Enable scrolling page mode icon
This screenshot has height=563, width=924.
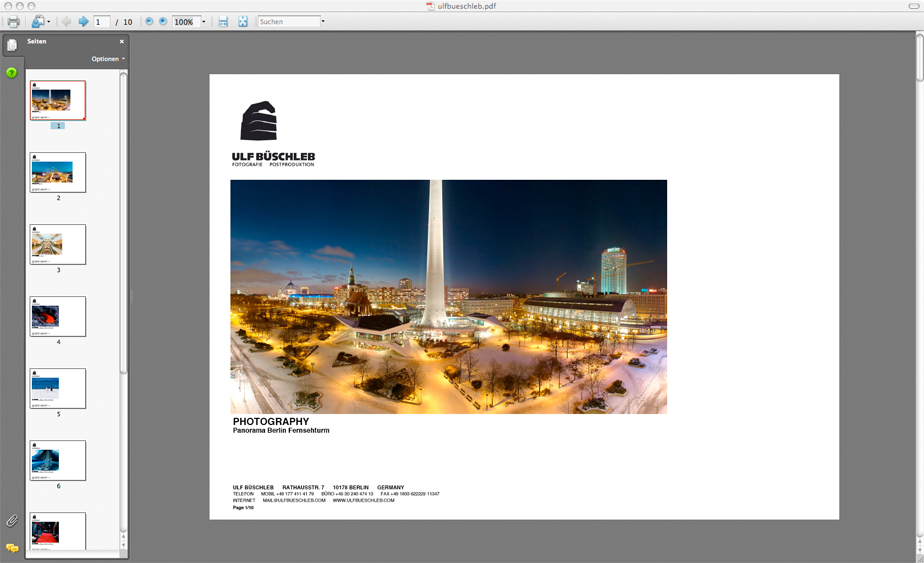pyautogui.click(x=223, y=21)
